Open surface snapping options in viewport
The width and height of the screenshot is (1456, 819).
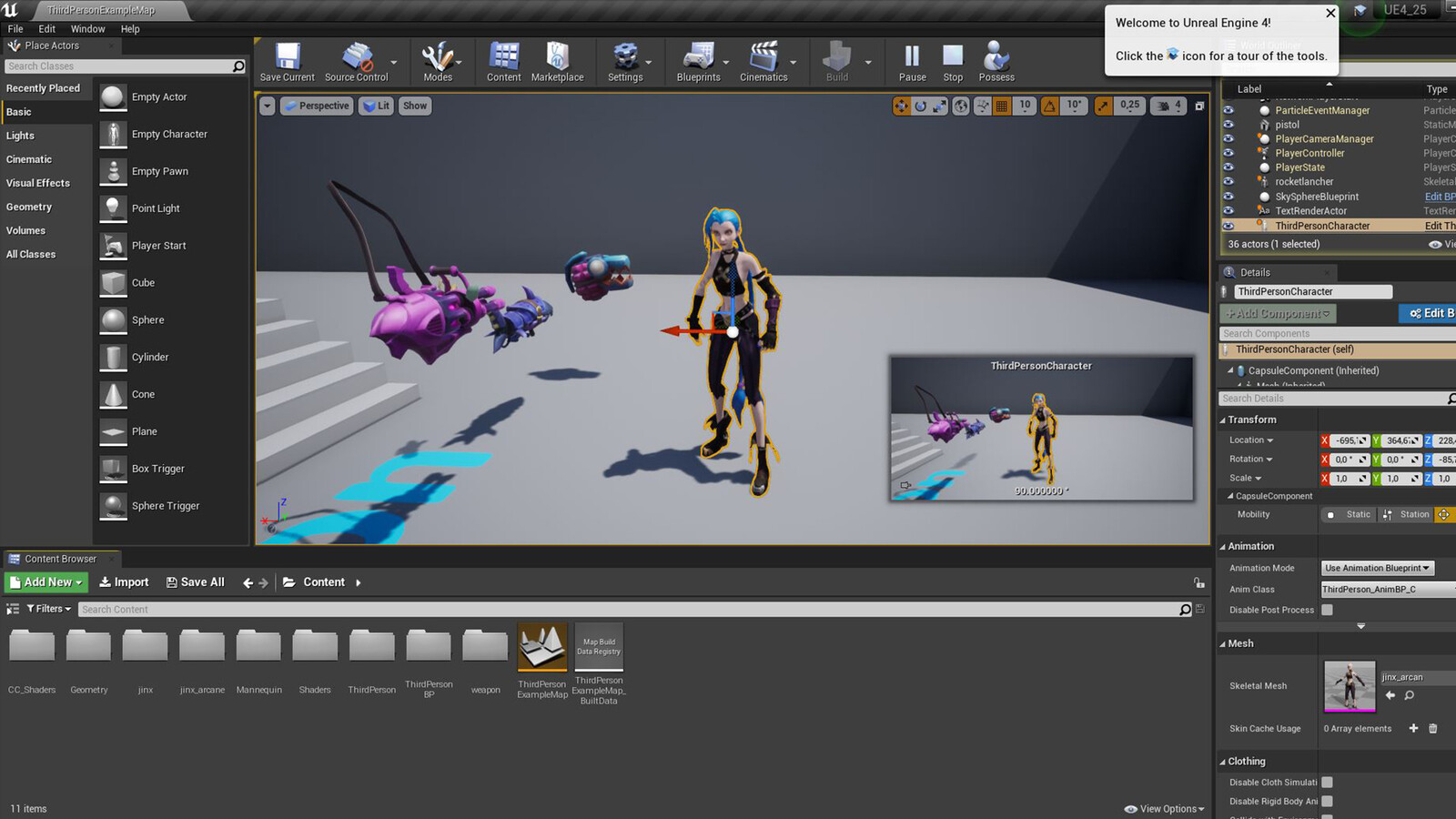pos(983,106)
